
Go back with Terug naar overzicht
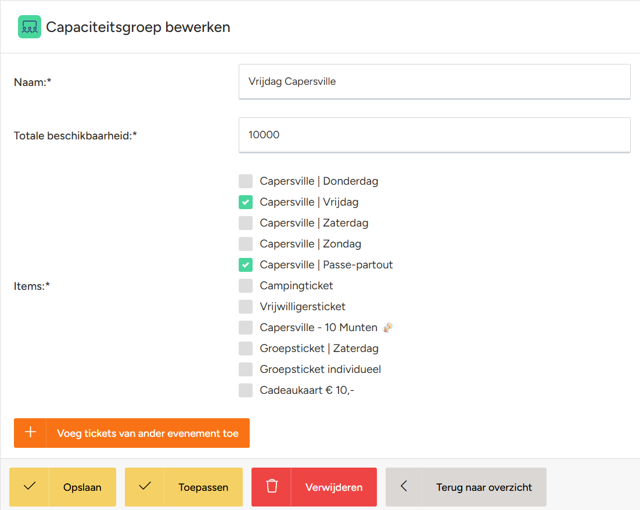(x=466, y=487)
